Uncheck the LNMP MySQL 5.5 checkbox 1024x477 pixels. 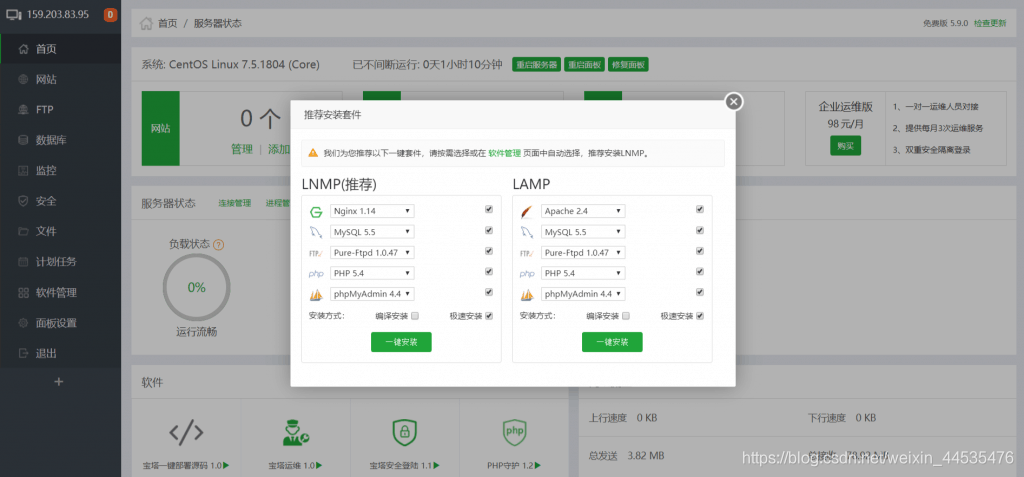pos(489,231)
